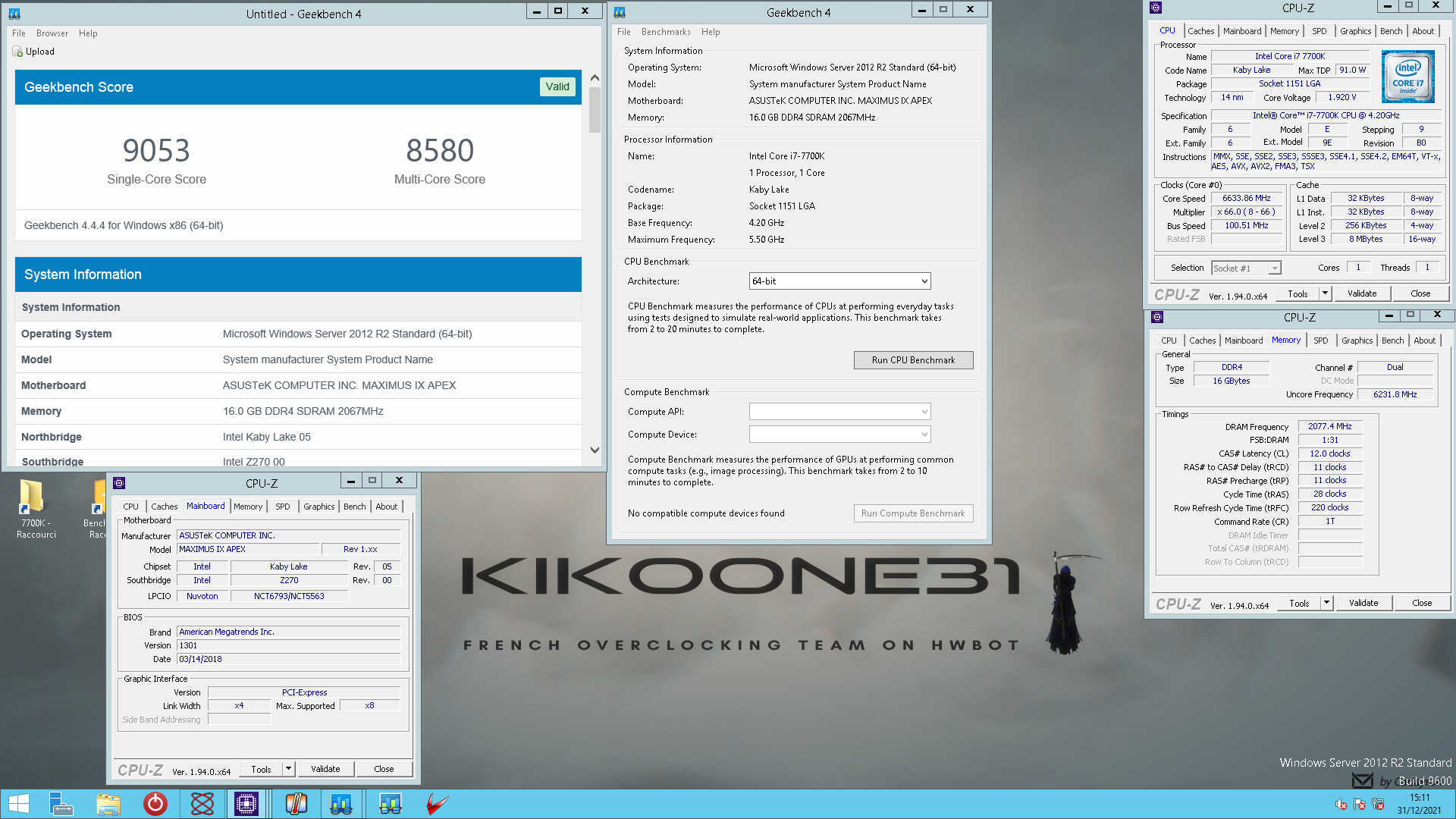Click the Upload icon in Geekbench results
This screenshot has width=1456, height=819.
click(x=17, y=52)
